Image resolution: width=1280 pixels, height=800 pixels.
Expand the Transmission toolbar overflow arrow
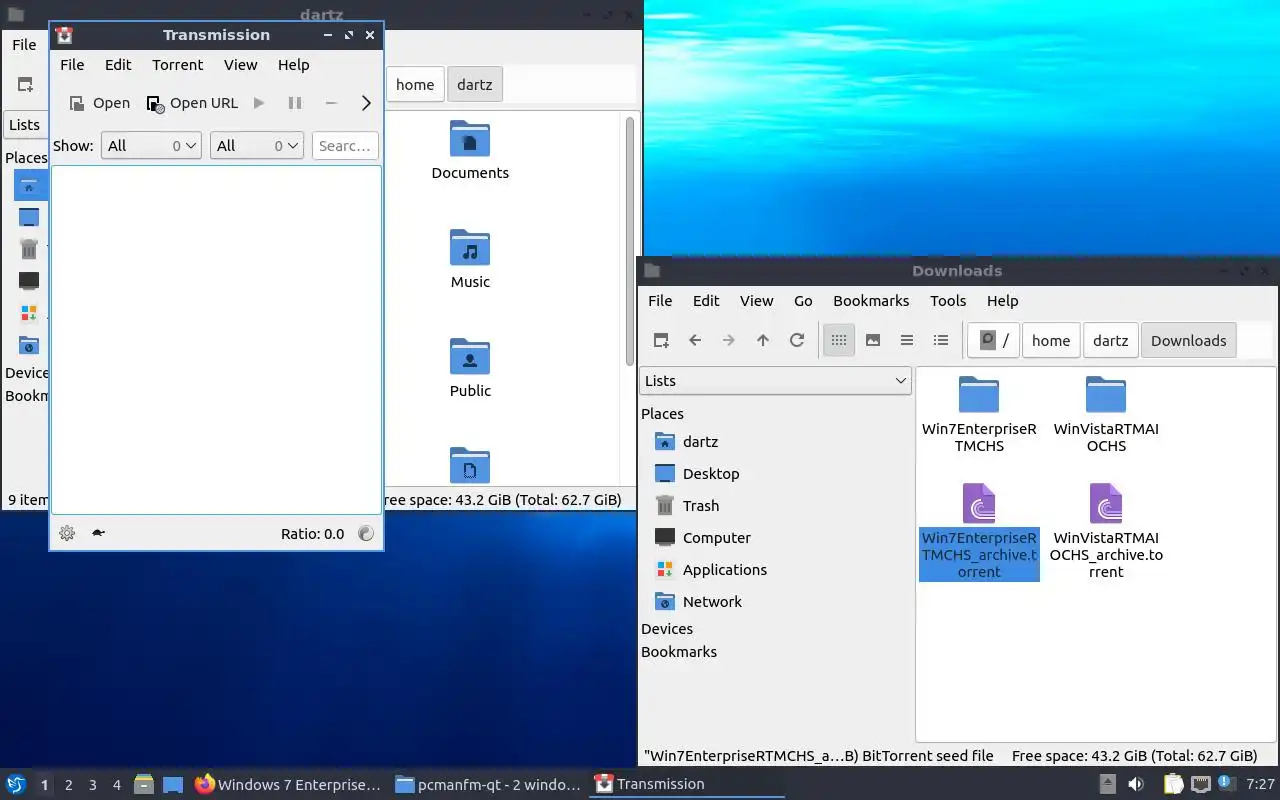tap(366, 103)
